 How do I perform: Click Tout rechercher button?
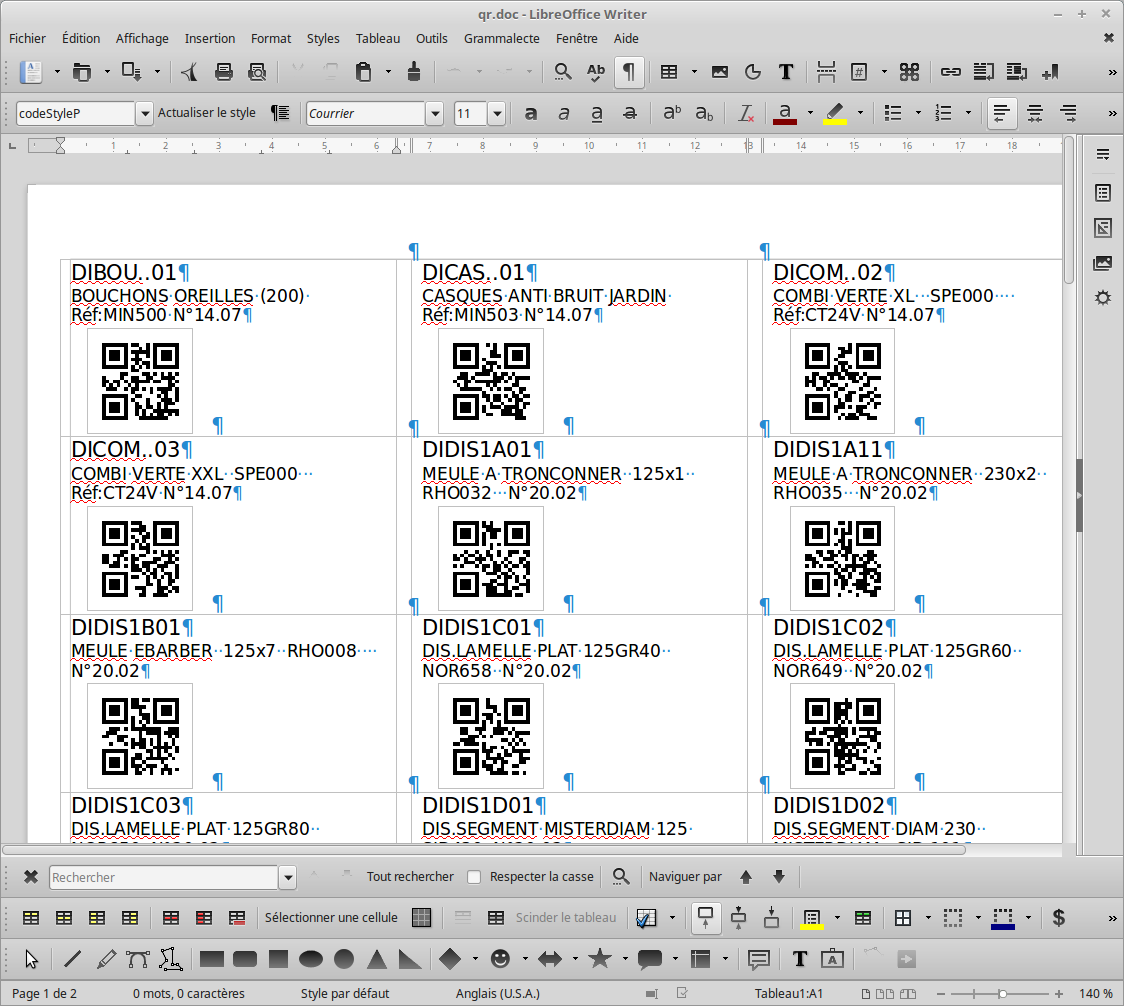(x=410, y=876)
